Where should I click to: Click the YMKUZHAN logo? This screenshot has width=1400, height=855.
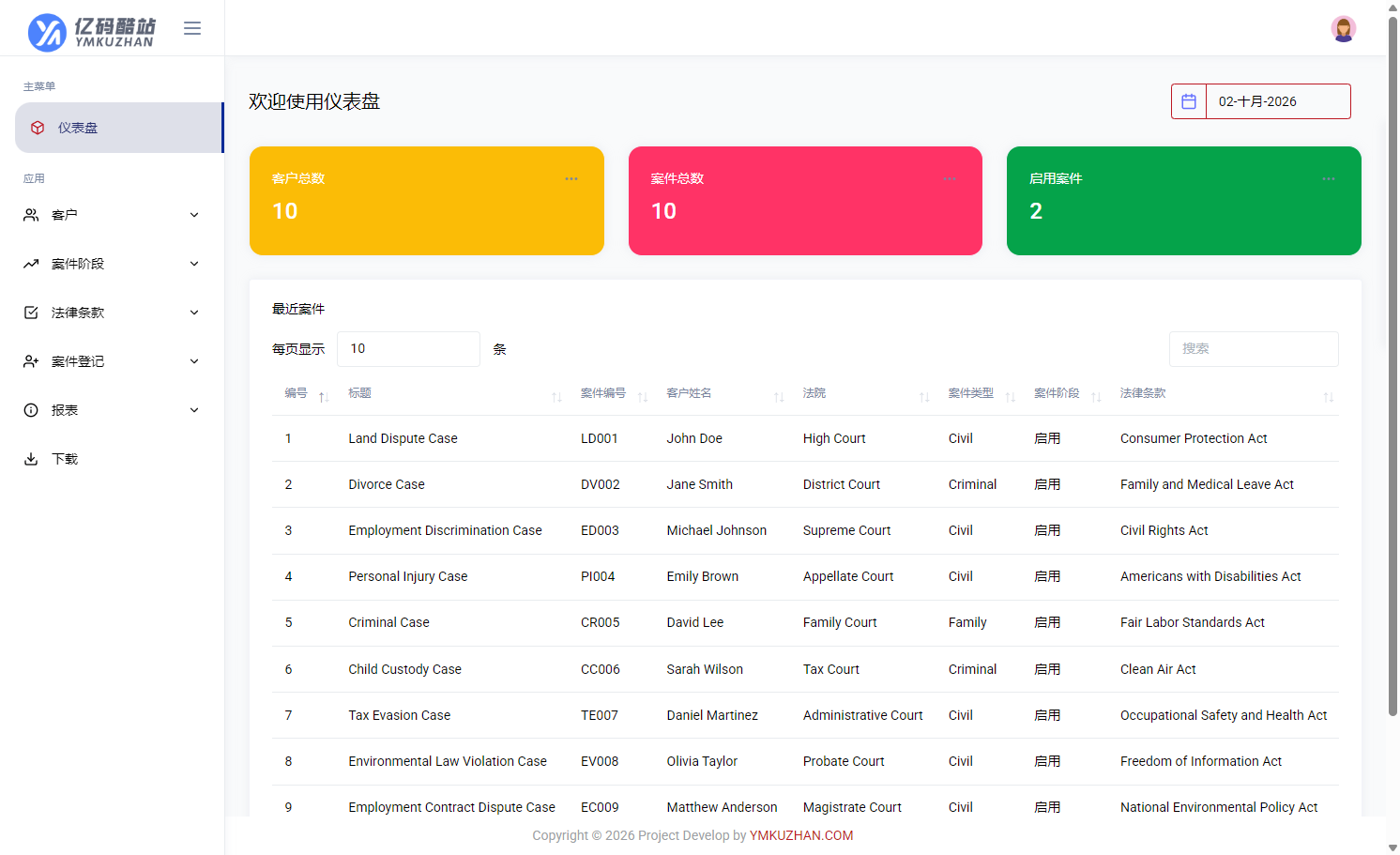click(92, 32)
